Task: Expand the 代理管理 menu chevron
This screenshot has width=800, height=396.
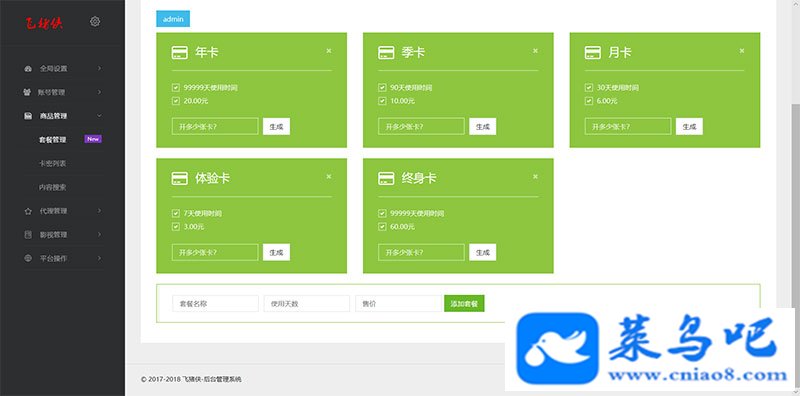Action: click(x=99, y=211)
